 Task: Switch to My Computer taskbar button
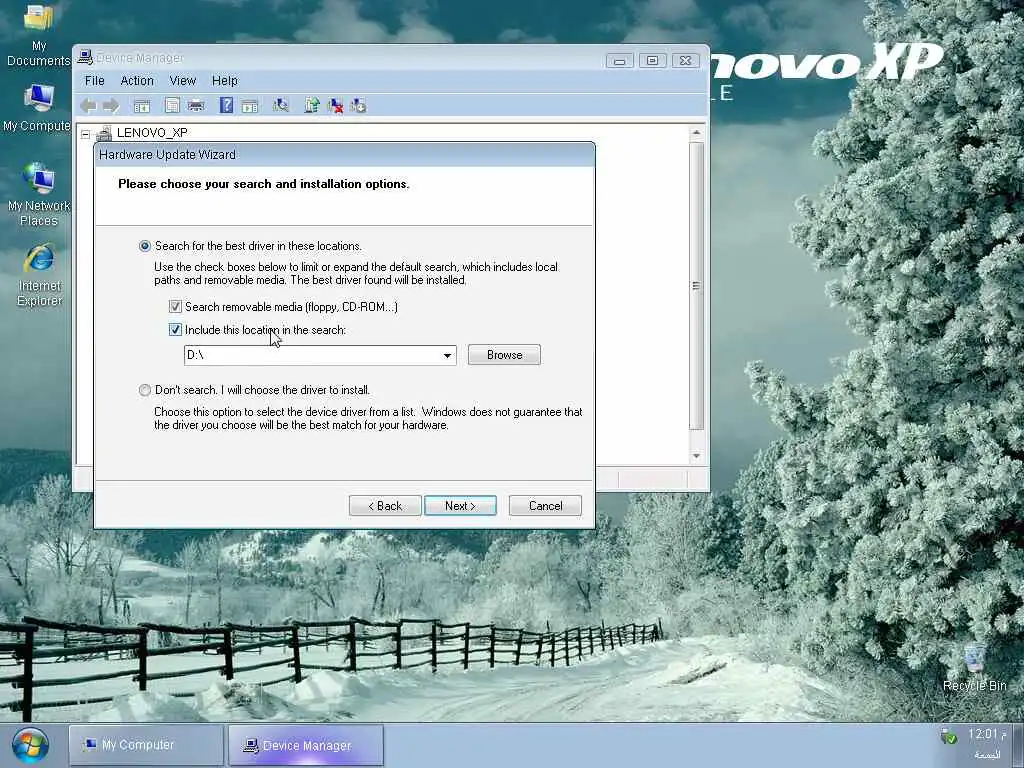pyautogui.click(x=146, y=744)
